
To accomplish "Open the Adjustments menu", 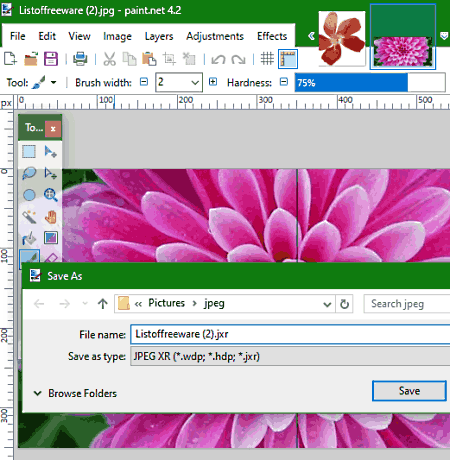I will [215, 36].
